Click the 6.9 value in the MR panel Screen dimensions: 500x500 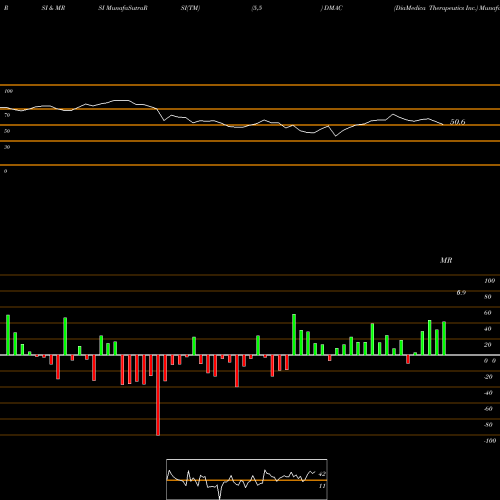[x=461, y=293]
